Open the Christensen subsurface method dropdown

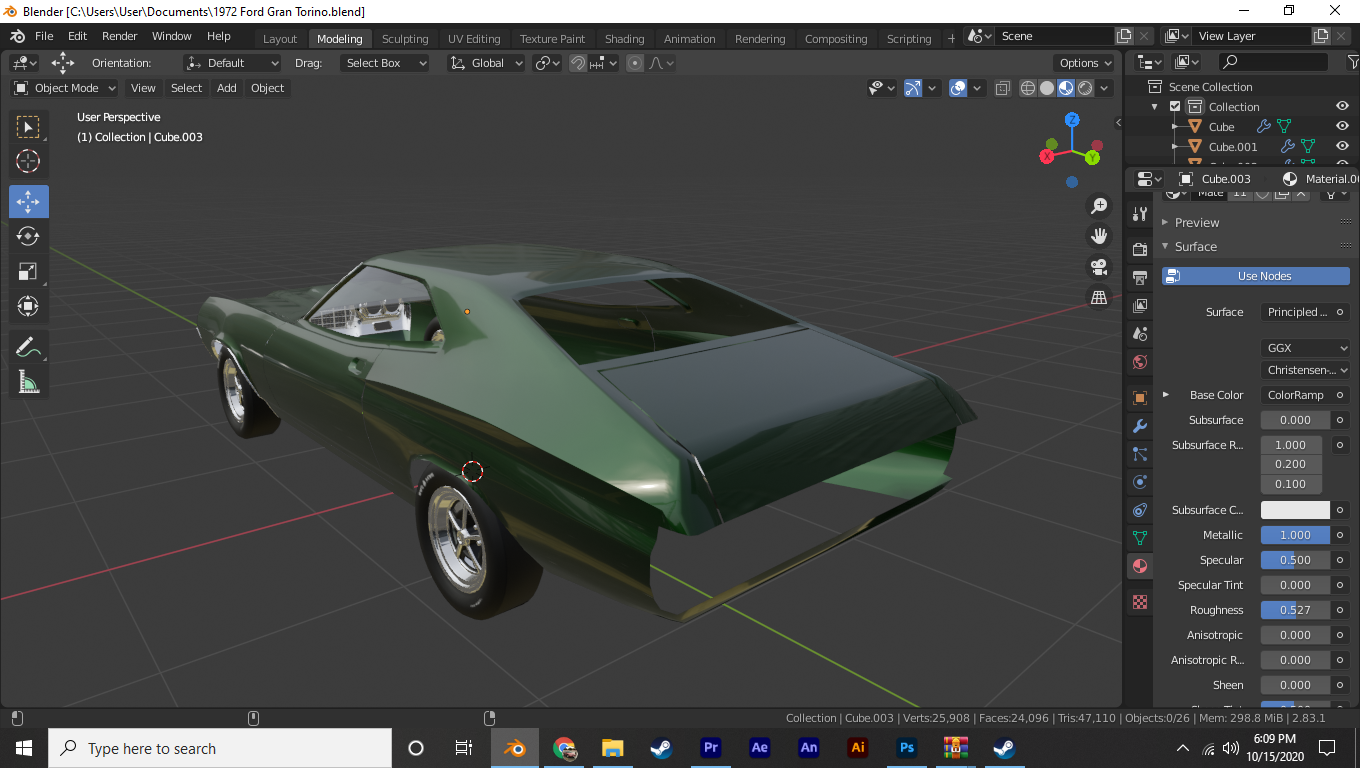point(1305,370)
